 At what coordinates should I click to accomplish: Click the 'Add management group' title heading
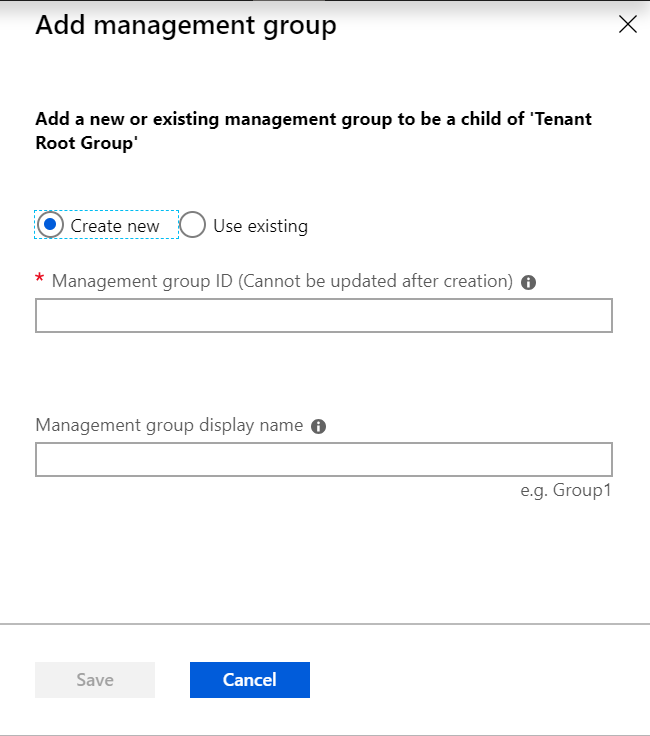185,25
